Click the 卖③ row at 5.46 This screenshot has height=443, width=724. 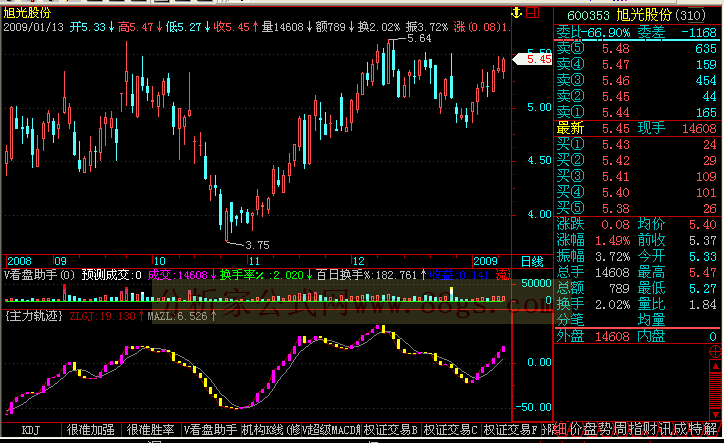(636, 80)
